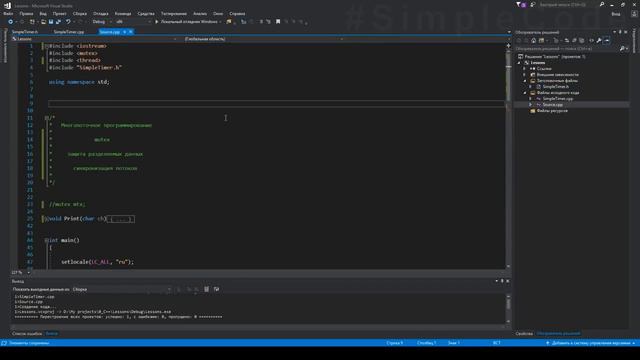Expand the Ссылки node
Image resolution: width=640 pixels, height=360 pixels.
pyautogui.click(x=525, y=69)
